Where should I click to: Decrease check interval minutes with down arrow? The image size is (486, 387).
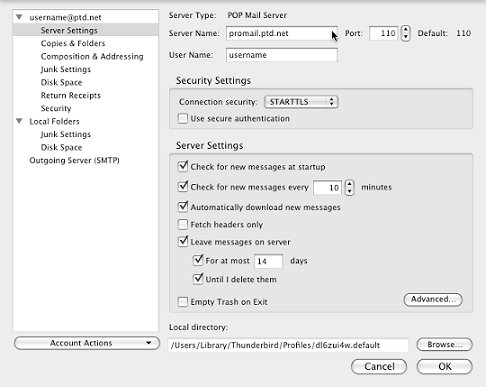[x=349, y=191]
